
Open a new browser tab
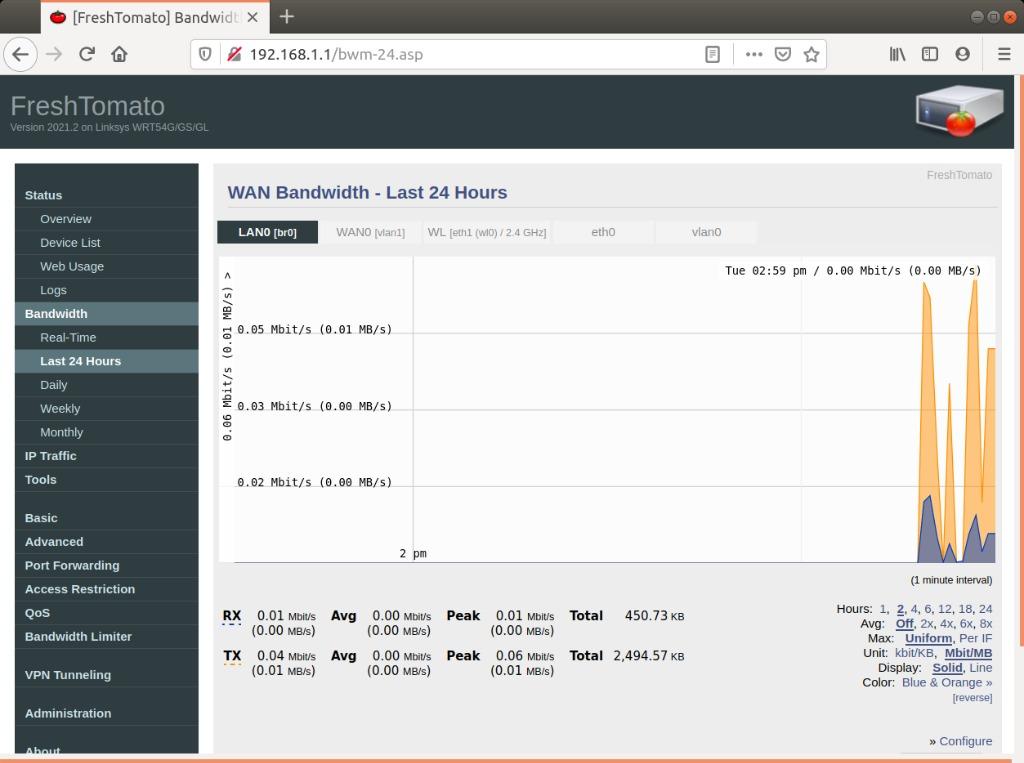click(x=287, y=16)
